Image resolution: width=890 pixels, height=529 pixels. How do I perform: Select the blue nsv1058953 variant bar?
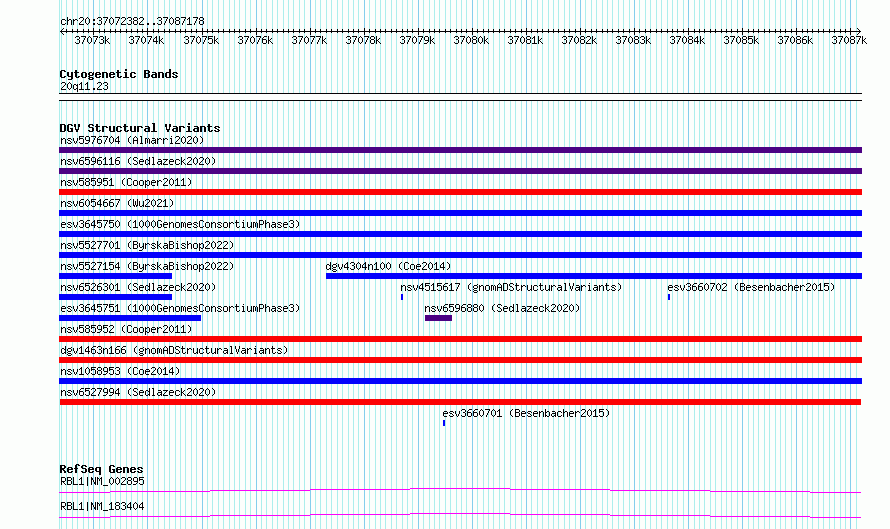[x=460, y=381]
